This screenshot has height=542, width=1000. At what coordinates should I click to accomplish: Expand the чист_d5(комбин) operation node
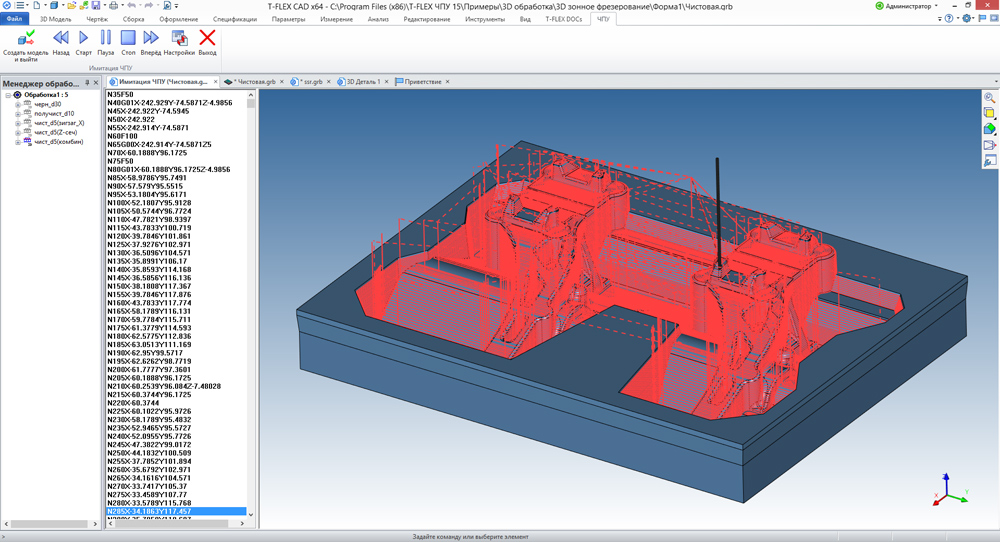click(17, 142)
